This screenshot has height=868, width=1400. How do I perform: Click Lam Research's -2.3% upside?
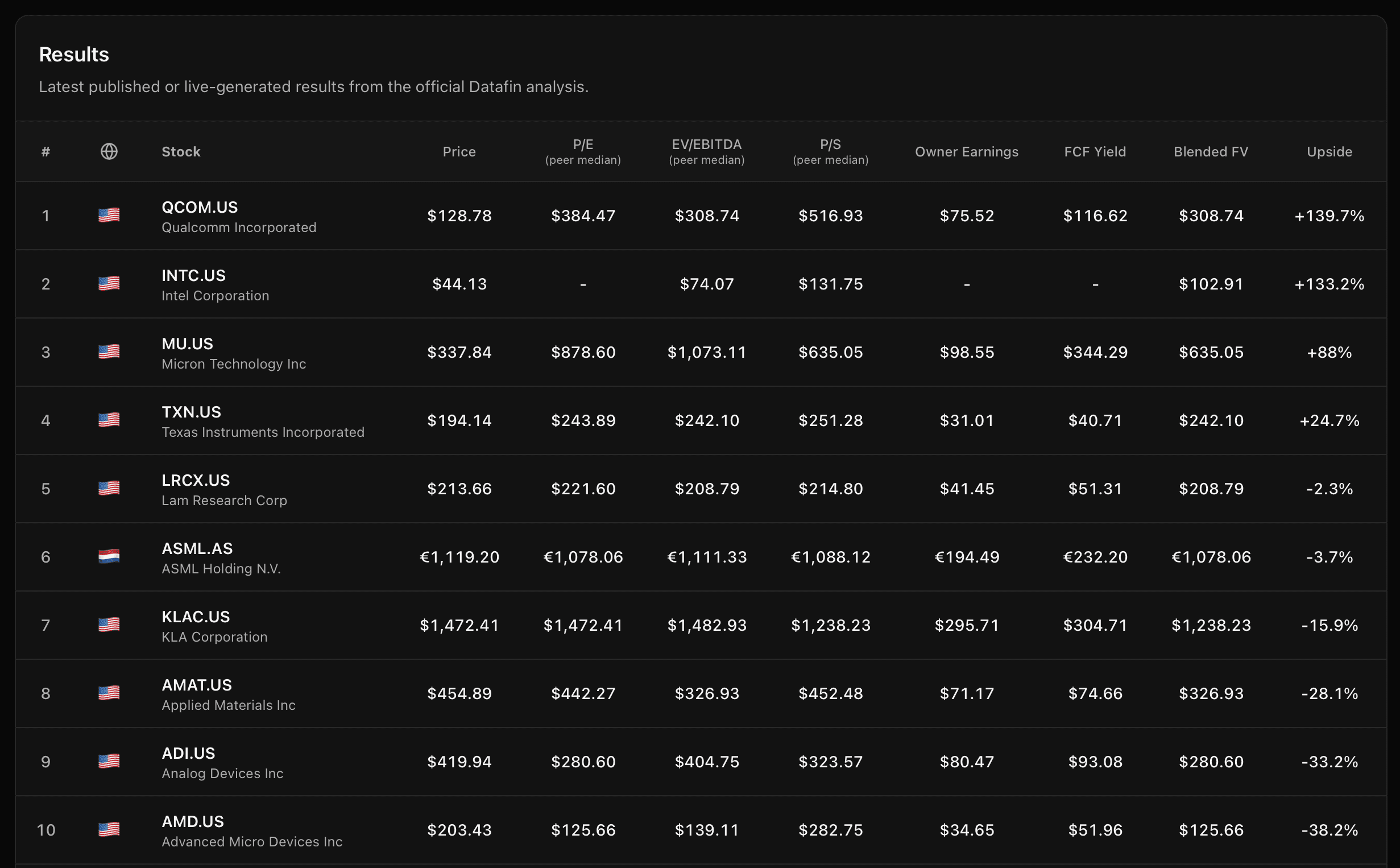pyautogui.click(x=1329, y=489)
